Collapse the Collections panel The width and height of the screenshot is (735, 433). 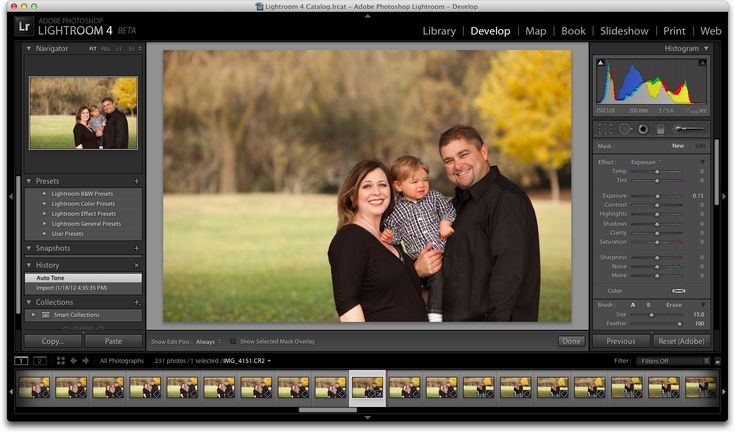pyautogui.click(x=29, y=302)
